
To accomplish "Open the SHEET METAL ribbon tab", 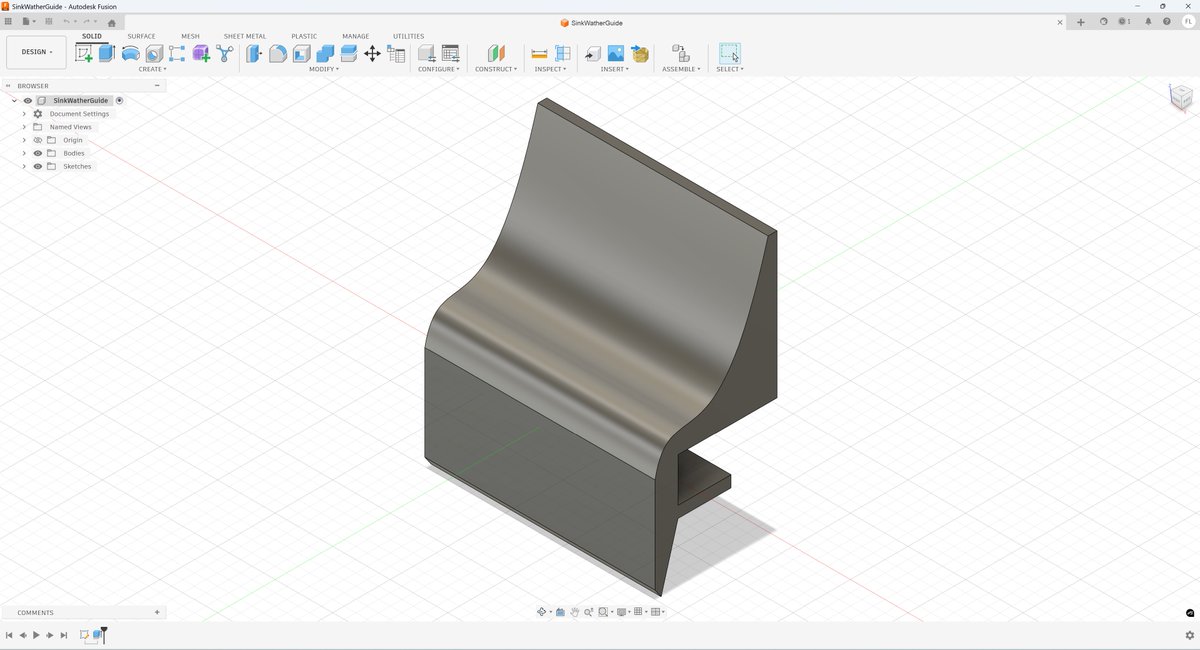I will [x=244, y=36].
